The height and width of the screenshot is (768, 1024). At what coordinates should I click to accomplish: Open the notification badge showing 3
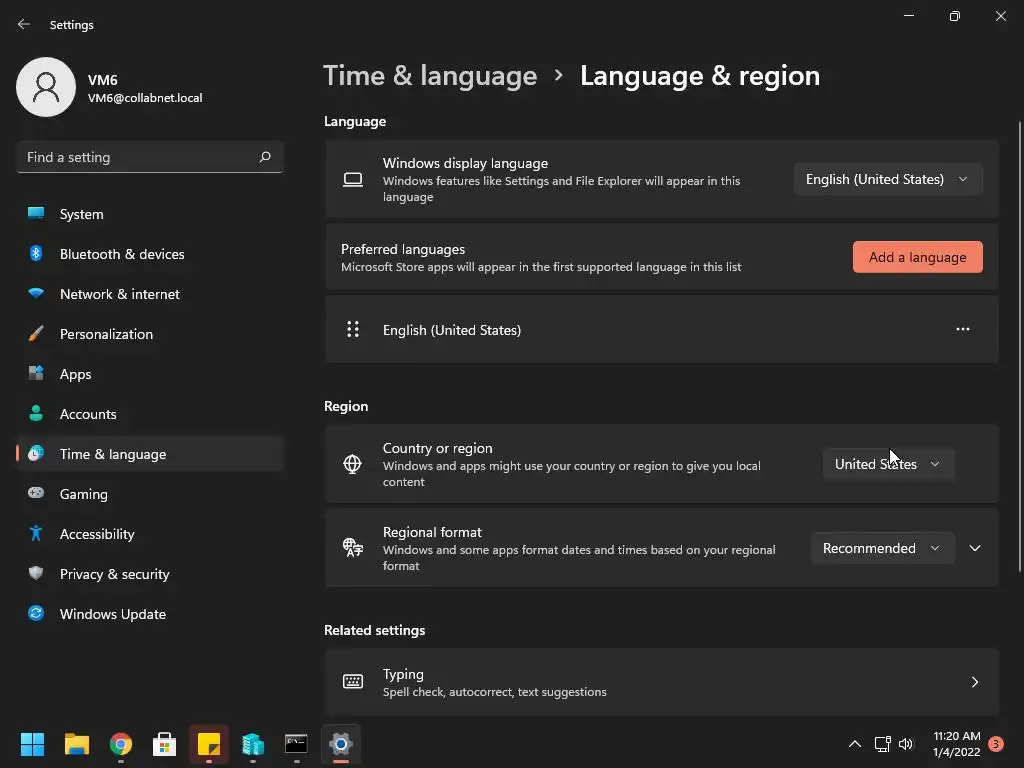(996, 744)
